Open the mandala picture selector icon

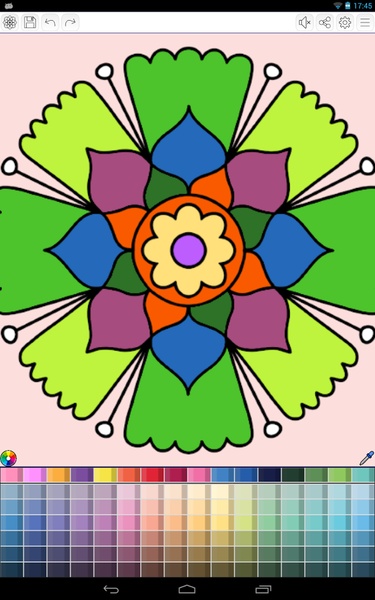pos(10,22)
